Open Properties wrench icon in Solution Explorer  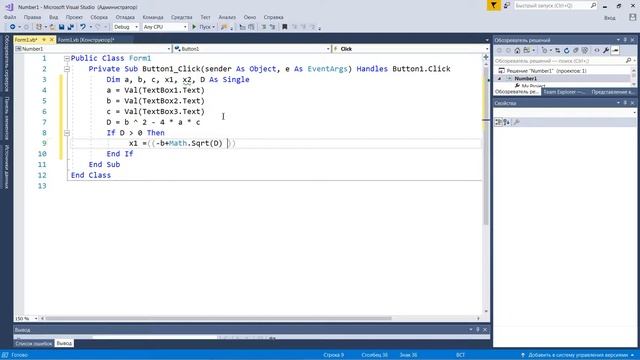tap(606, 51)
